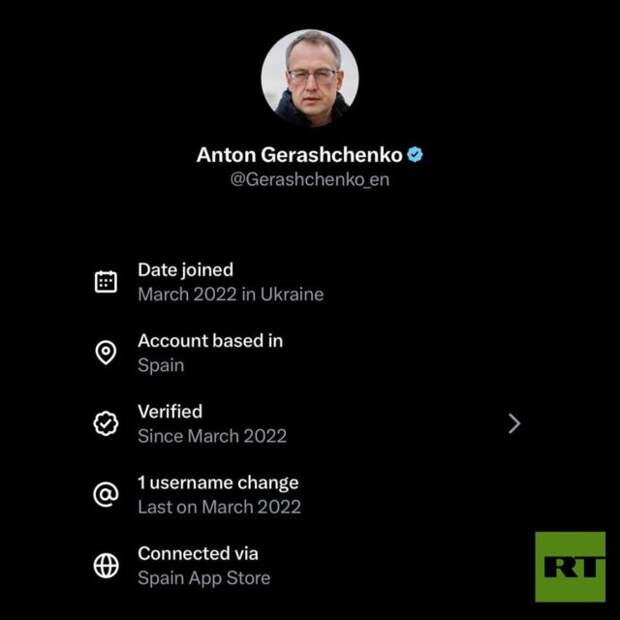Click the 'Spain' location value
The height and width of the screenshot is (620, 620).
click(161, 365)
